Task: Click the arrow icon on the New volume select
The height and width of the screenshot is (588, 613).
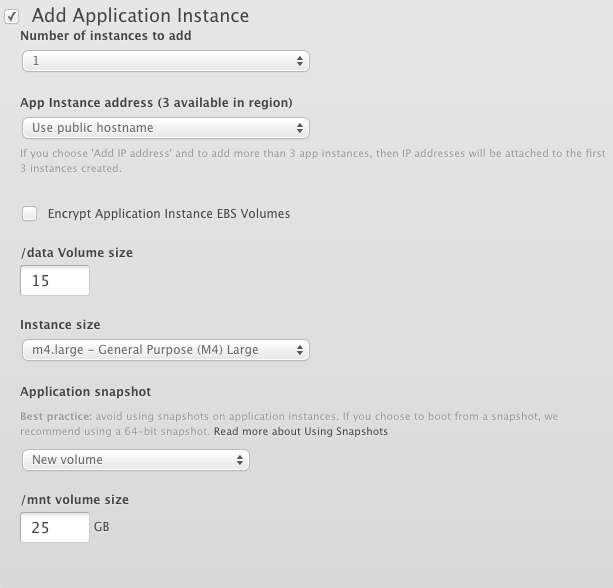Action: coord(240,460)
